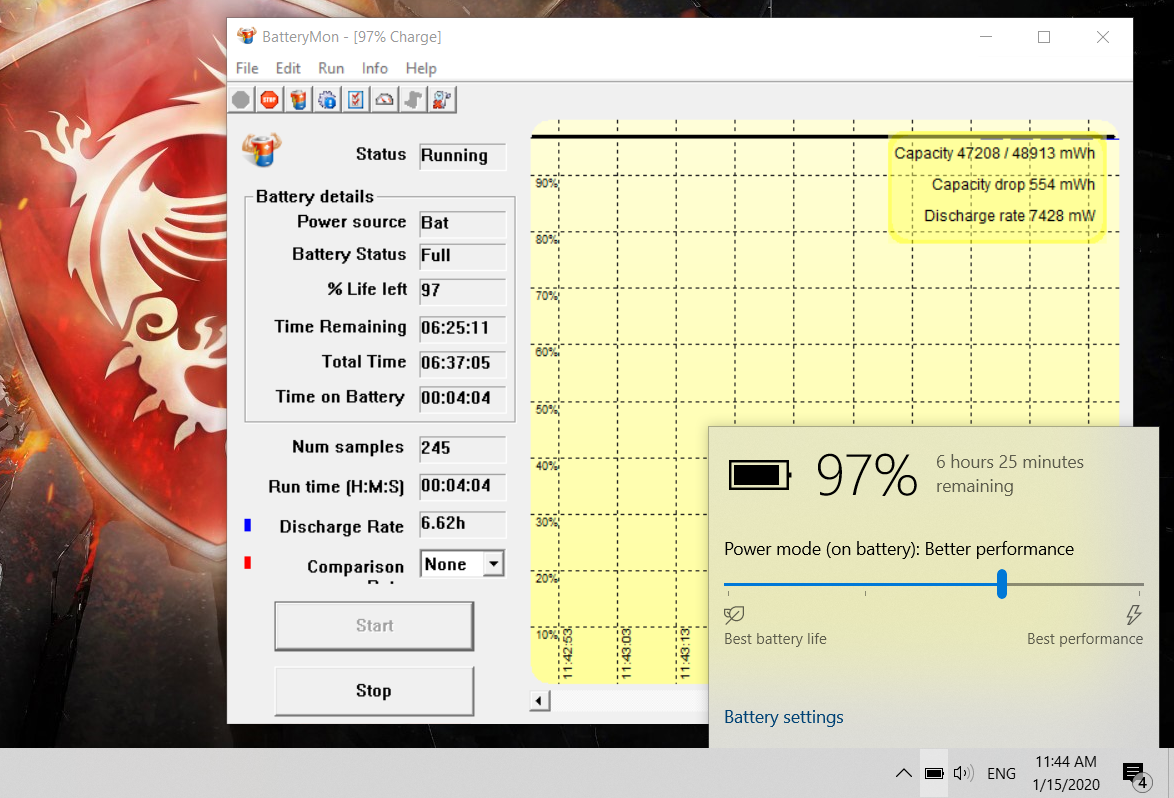Click the 90% axis label on chart

(547, 183)
